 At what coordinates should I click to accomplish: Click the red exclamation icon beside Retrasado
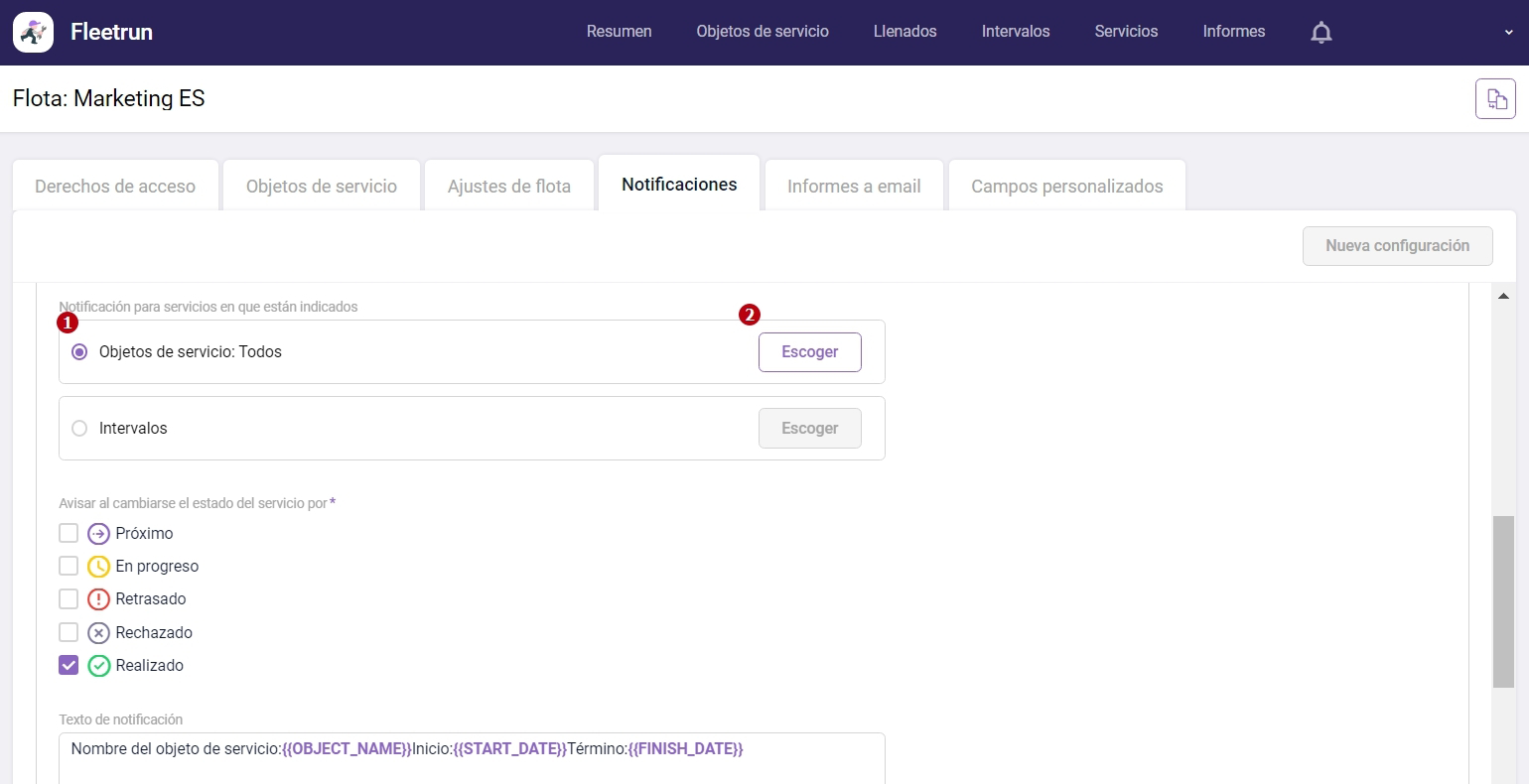[x=97, y=598]
